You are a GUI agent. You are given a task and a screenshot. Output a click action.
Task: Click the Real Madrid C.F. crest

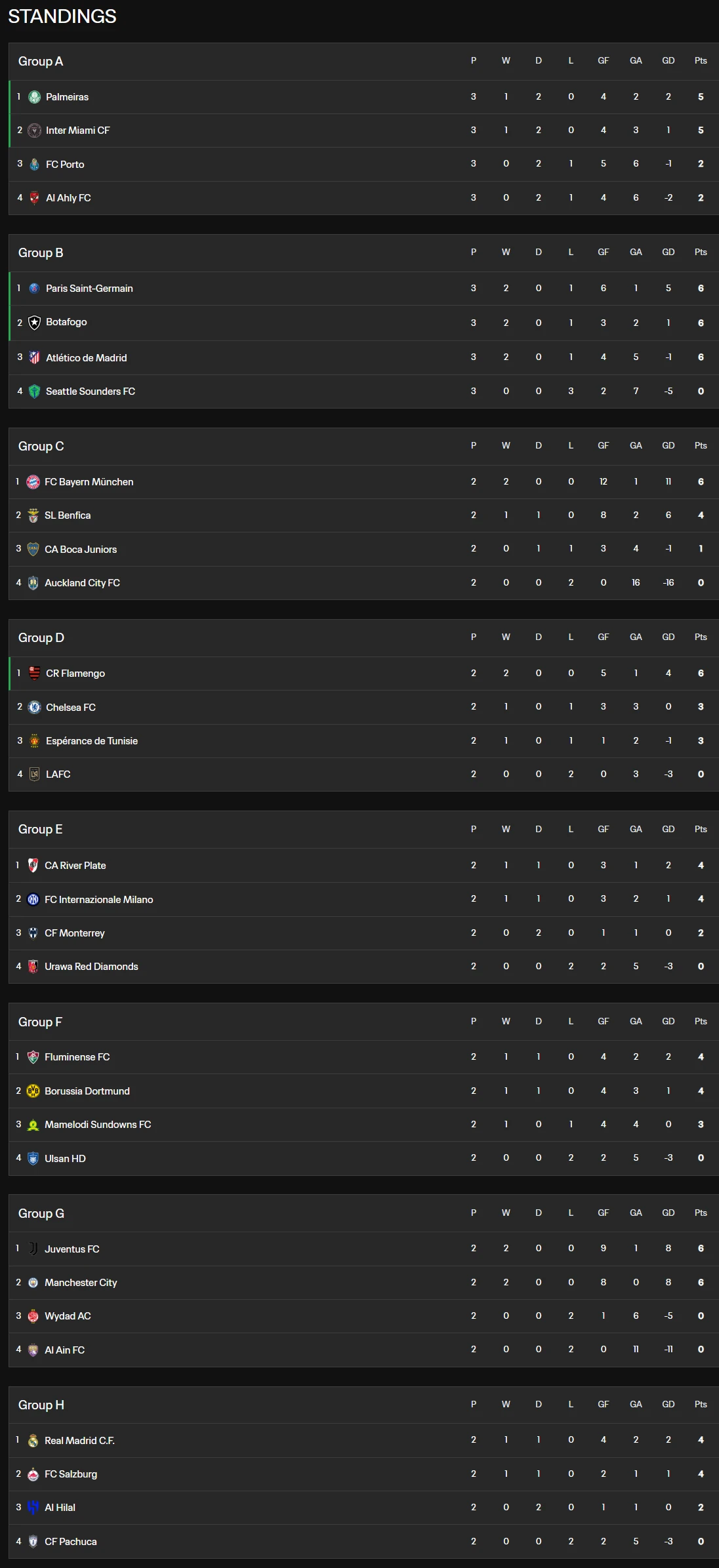(x=33, y=1441)
